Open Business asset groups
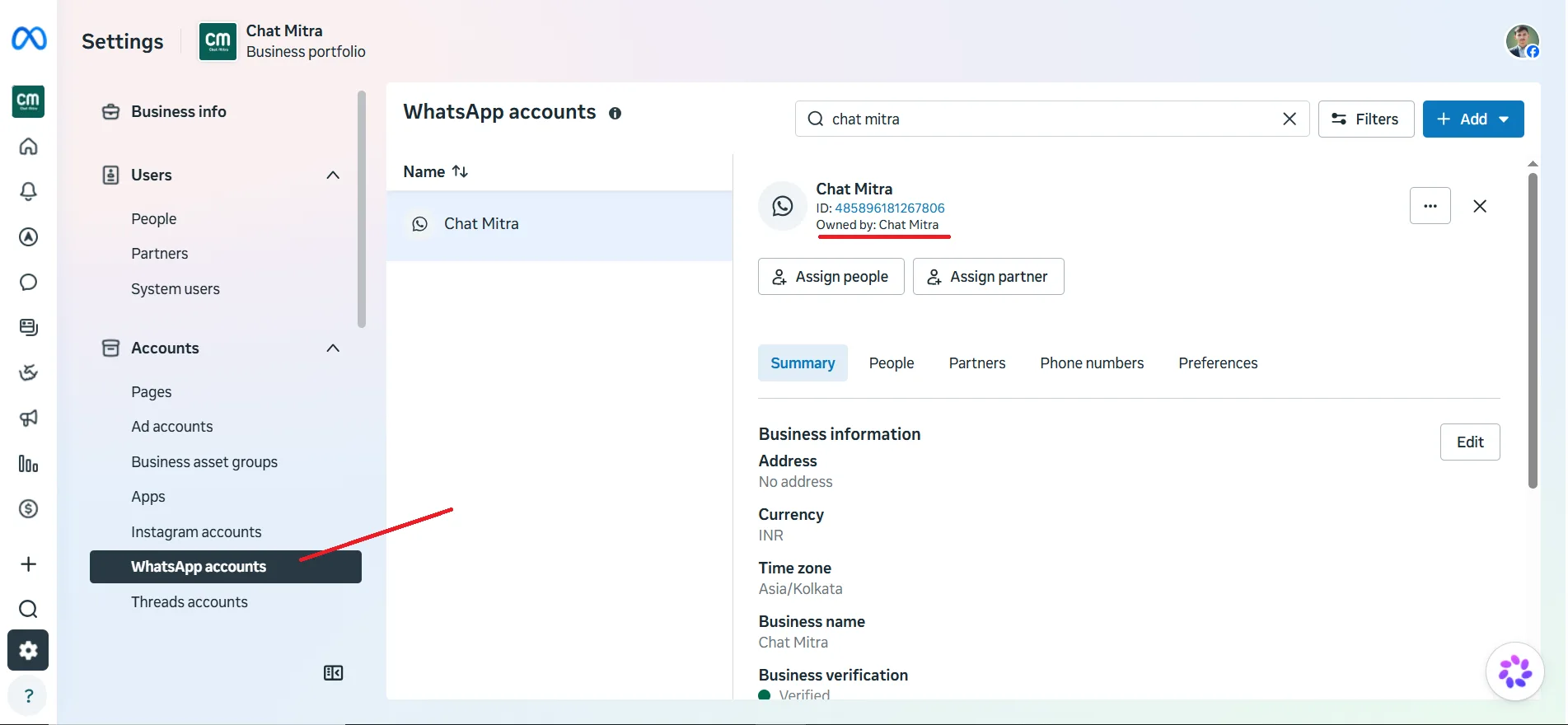 pyautogui.click(x=204, y=461)
